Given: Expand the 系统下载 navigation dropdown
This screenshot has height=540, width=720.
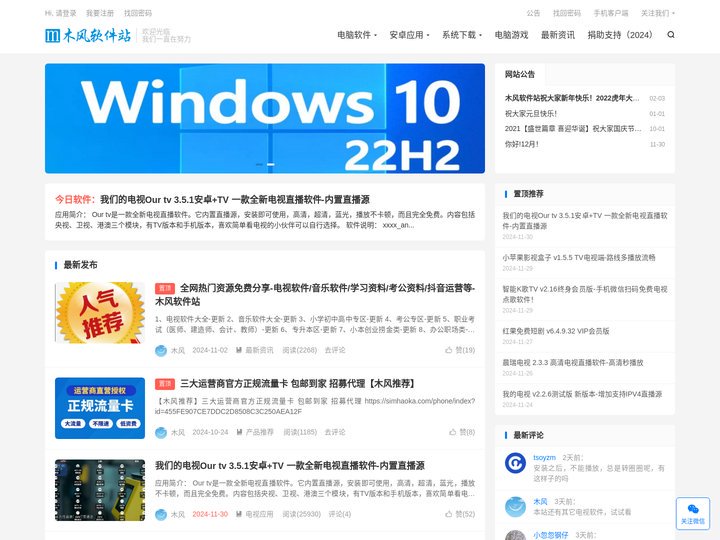Looking at the screenshot, I should tap(461, 35).
